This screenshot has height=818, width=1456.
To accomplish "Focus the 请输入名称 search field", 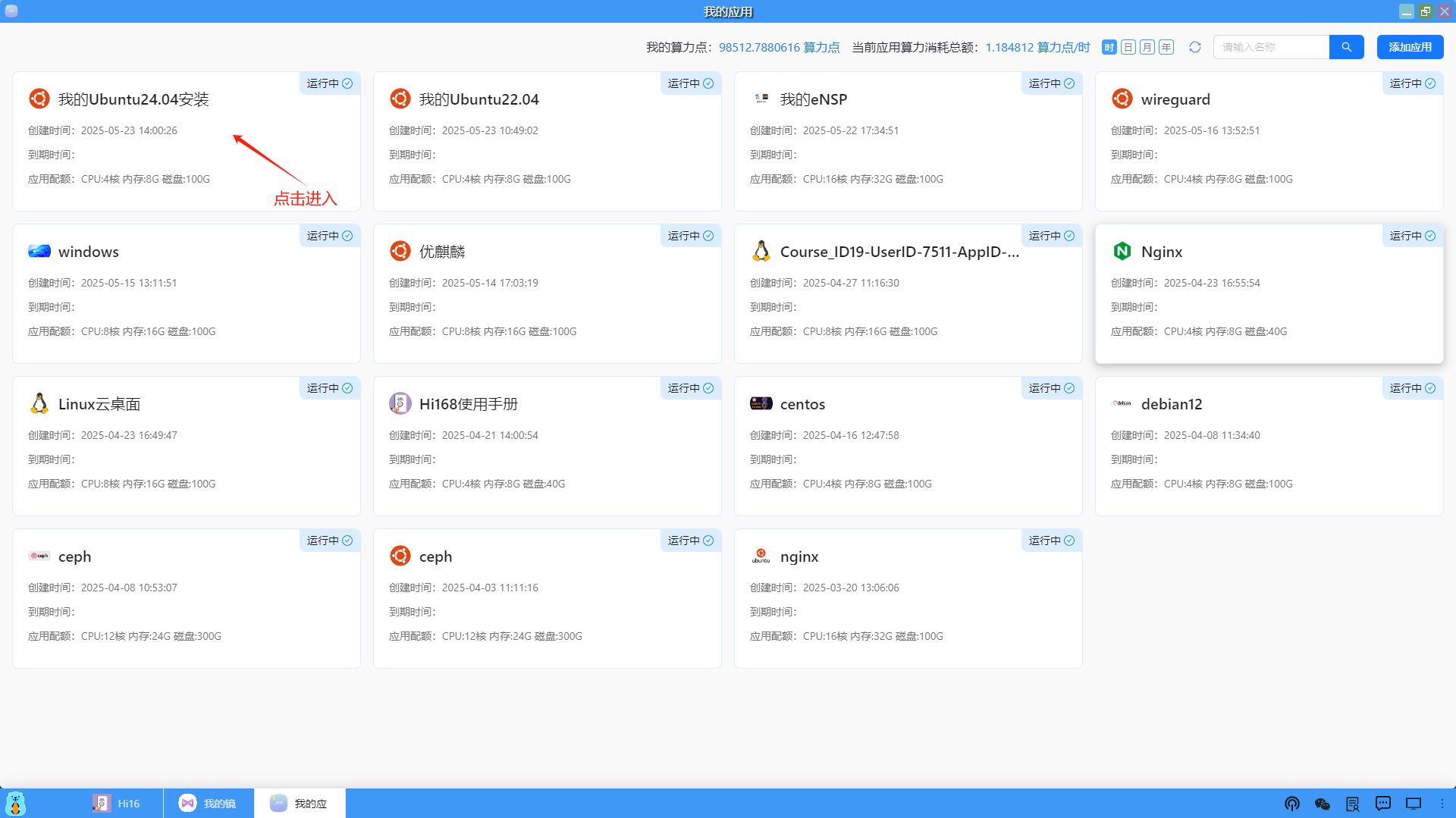I will 1272,47.
